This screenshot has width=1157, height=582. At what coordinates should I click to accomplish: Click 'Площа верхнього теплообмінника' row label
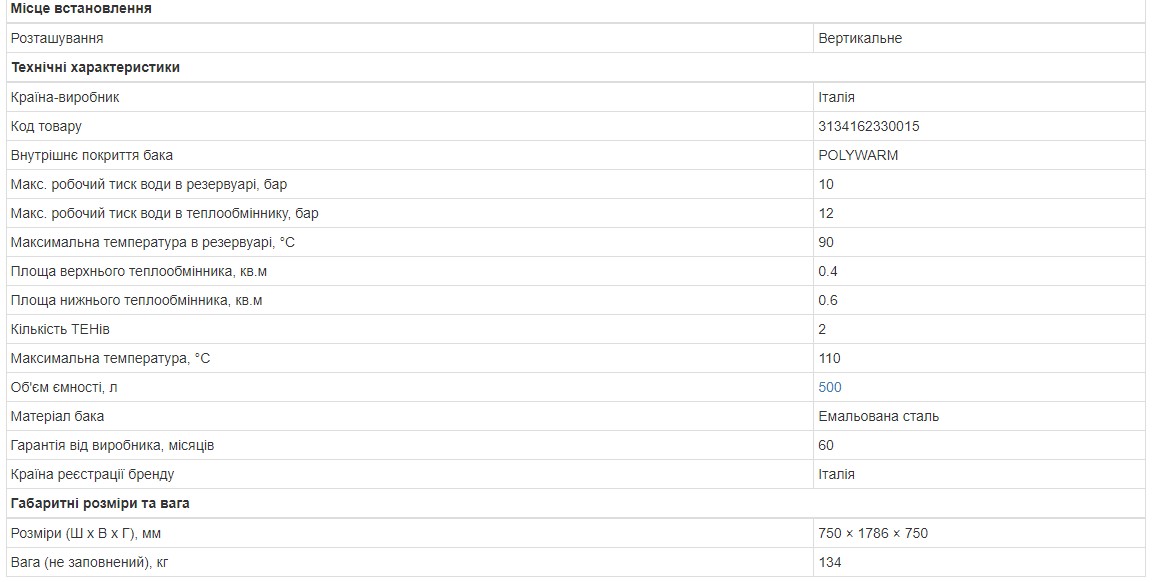click(138, 271)
